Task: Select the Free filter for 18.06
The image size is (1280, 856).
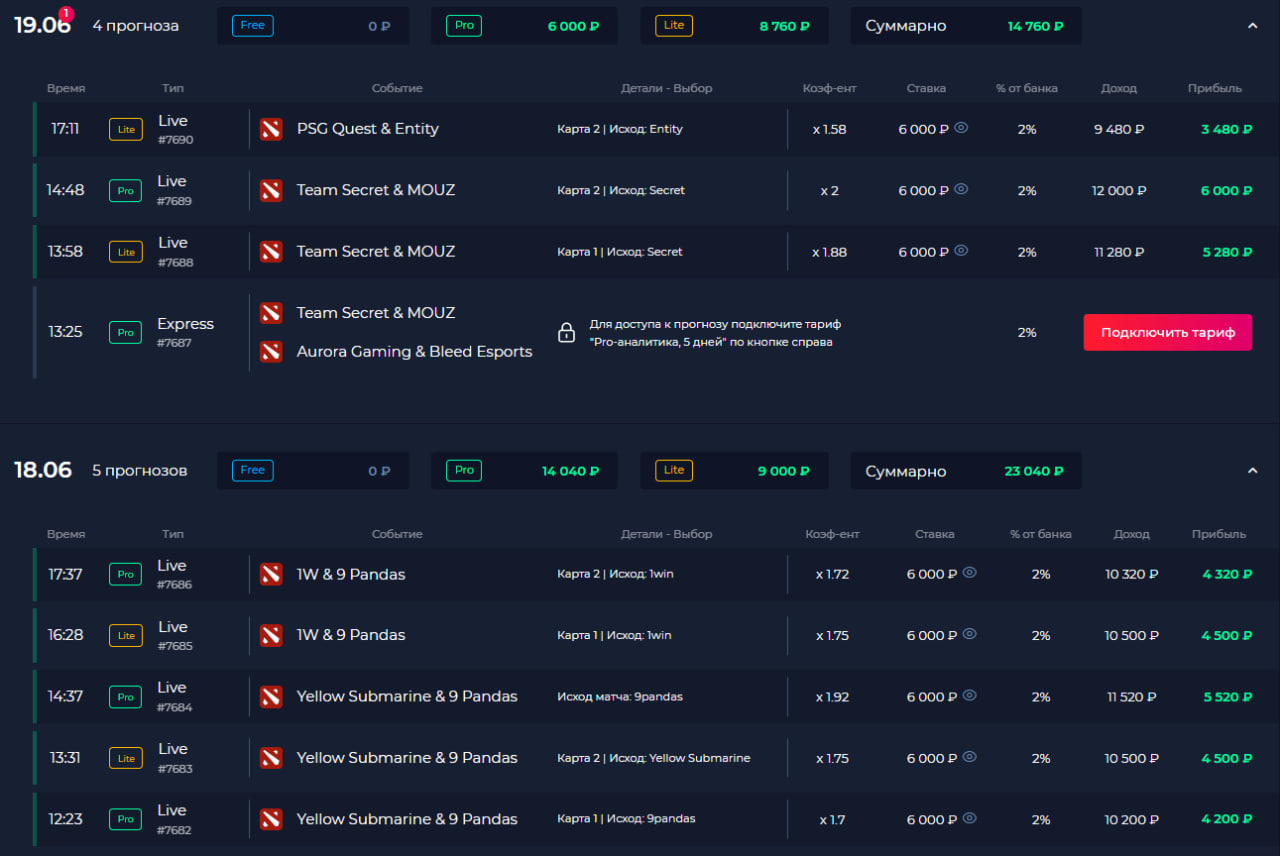Action: (x=313, y=471)
